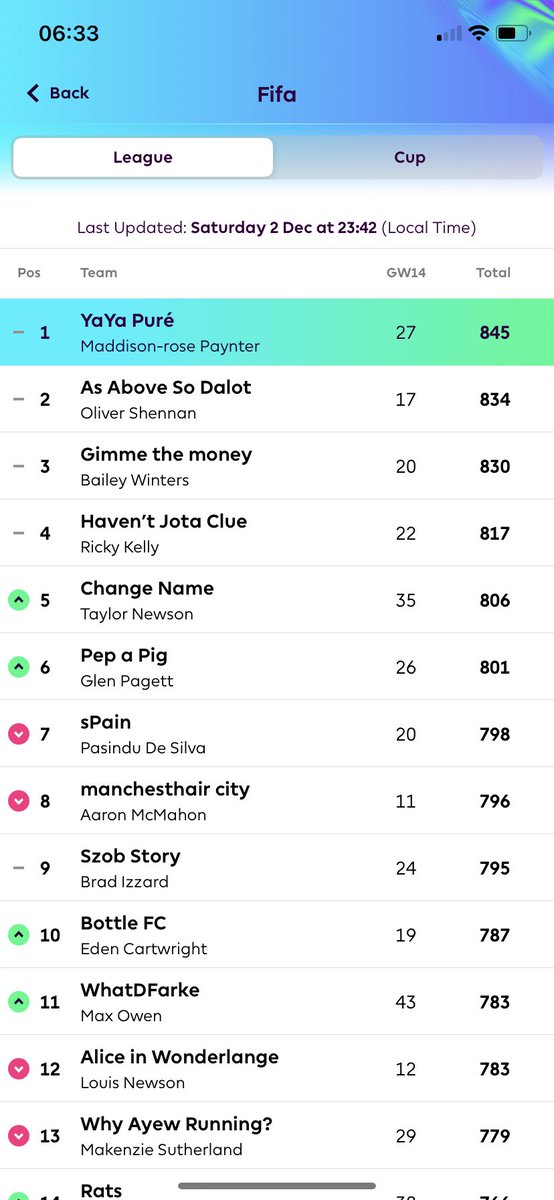Tap red down arrow beside manchesthair city
The width and height of the screenshot is (554, 1200).
pos(18,801)
